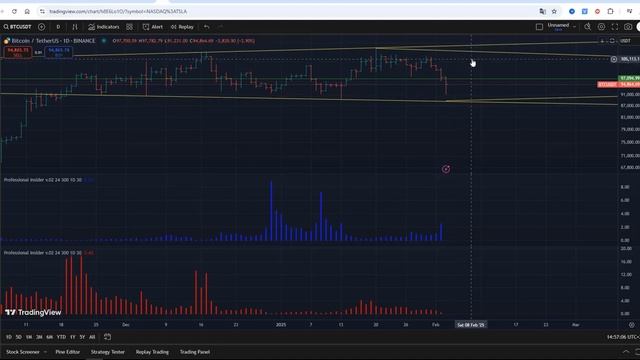Select the 1M date range
The image size is (640, 360).
[29, 337]
